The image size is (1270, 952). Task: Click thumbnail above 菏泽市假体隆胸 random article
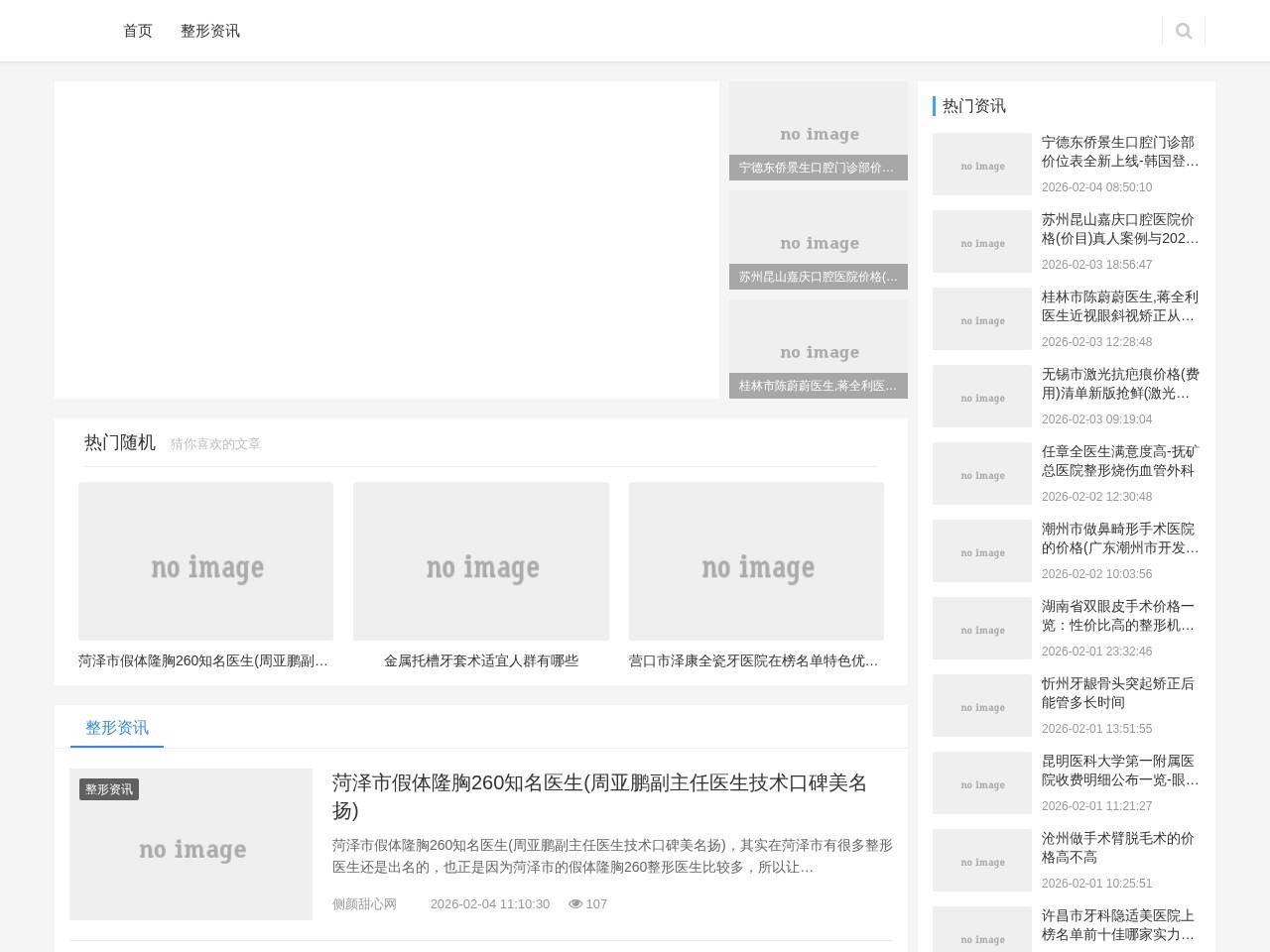(205, 561)
